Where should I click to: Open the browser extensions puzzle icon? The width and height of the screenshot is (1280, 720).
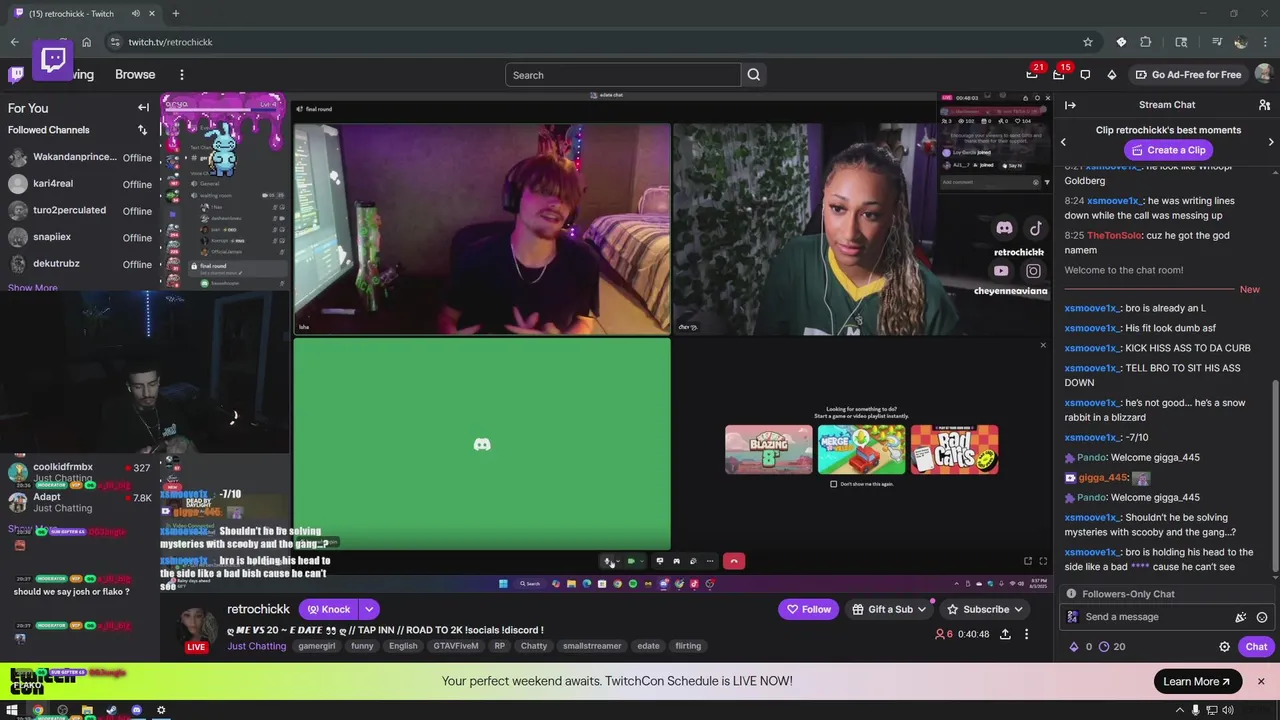coord(1146,42)
